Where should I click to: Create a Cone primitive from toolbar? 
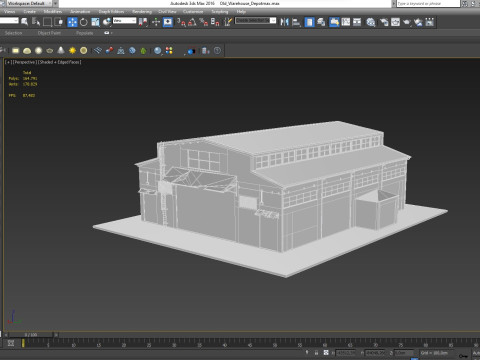pos(61,51)
